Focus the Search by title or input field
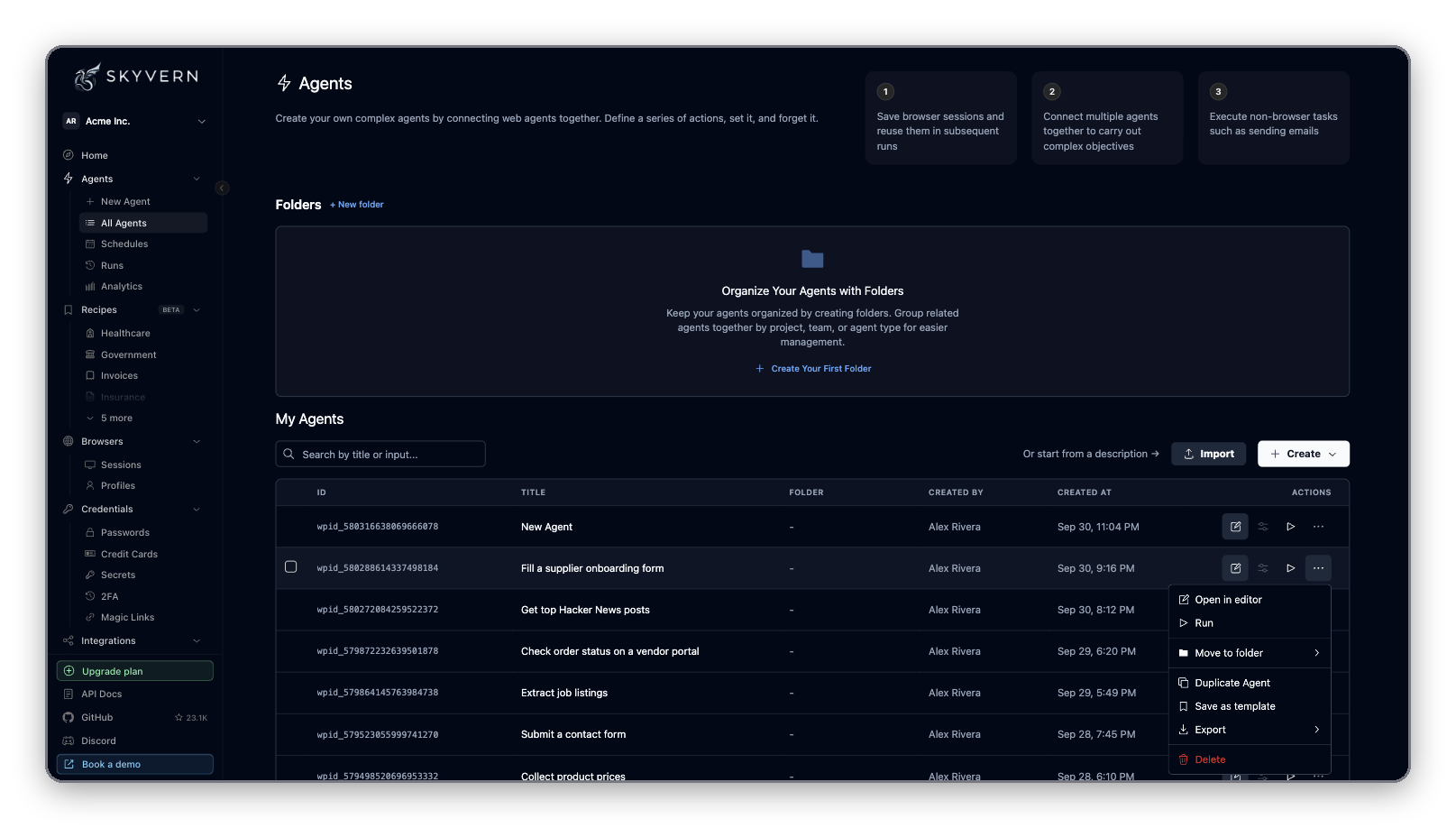The height and width of the screenshot is (828, 1456). [380, 454]
